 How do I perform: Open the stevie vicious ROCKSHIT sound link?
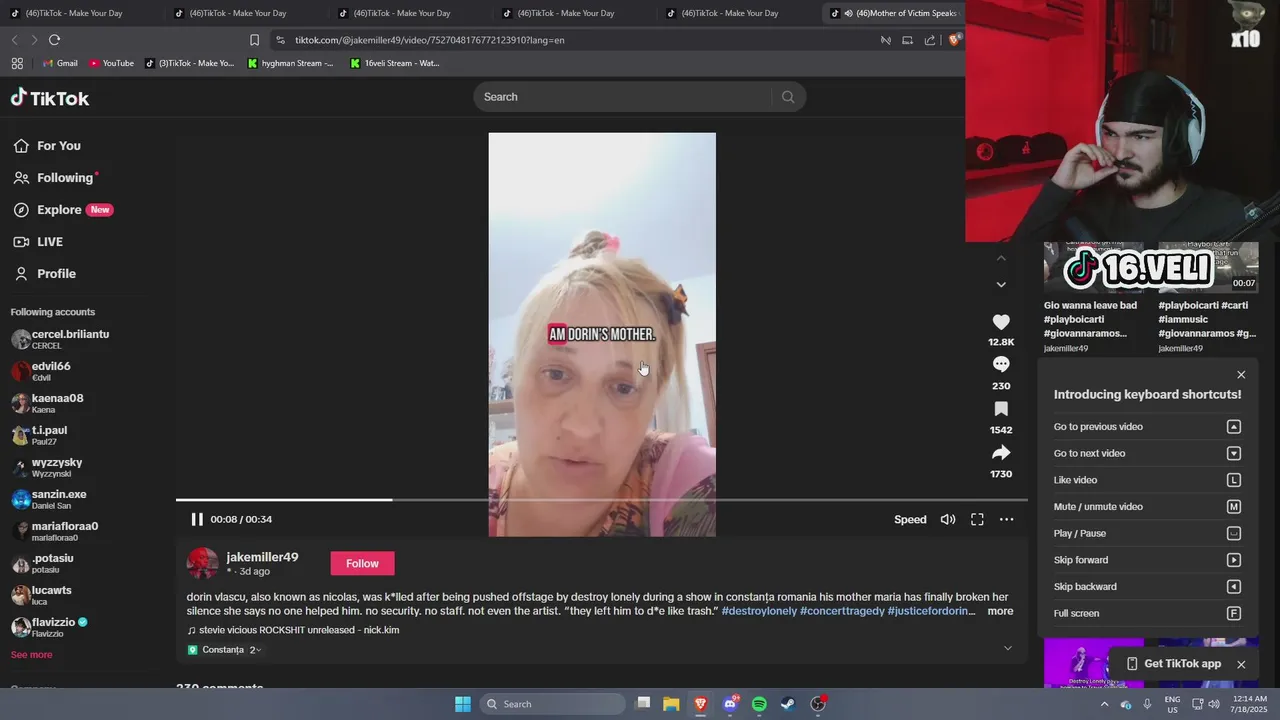click(x=294, y=630)
